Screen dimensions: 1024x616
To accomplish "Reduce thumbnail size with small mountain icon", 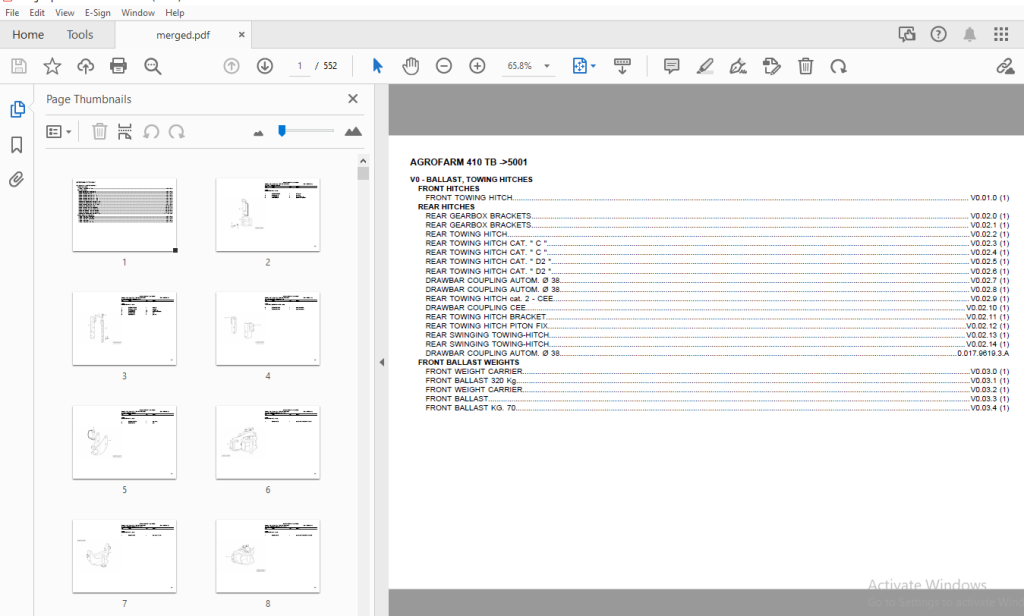I will (259, 133).
